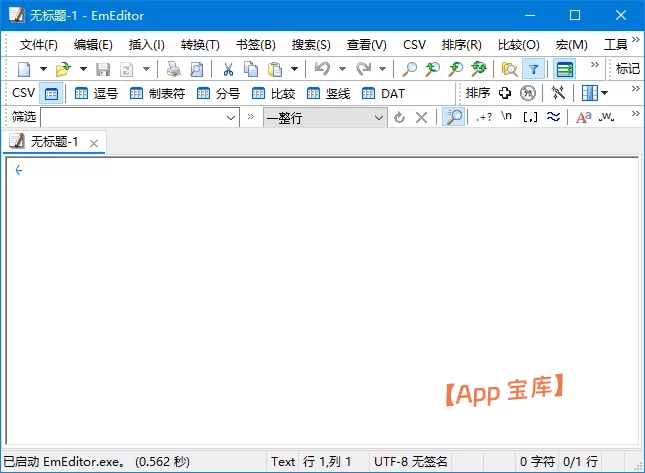This screenshot has height=473, width=645.
Task: Click the Cut scissors icon
Action: [228, 69]
